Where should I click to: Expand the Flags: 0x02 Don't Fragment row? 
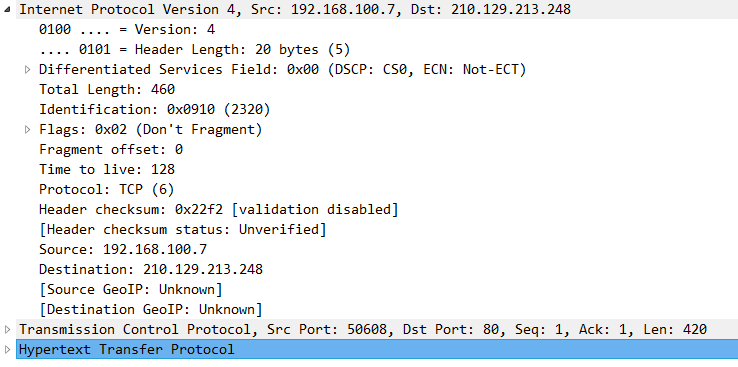(x=27, y=129)
